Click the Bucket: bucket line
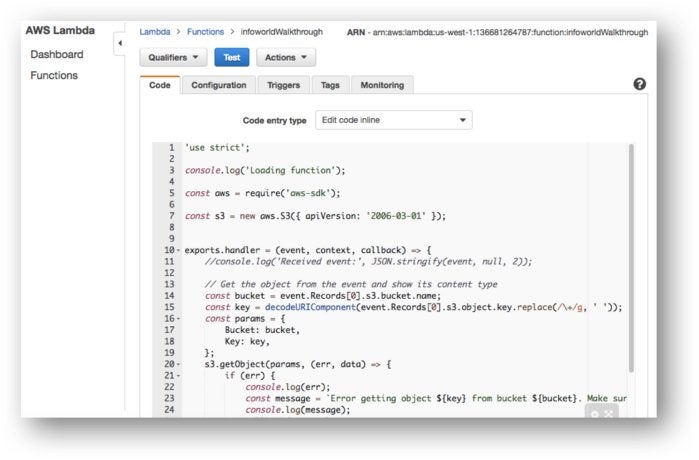This screenshot has height=460, width=699. point(262,330)
